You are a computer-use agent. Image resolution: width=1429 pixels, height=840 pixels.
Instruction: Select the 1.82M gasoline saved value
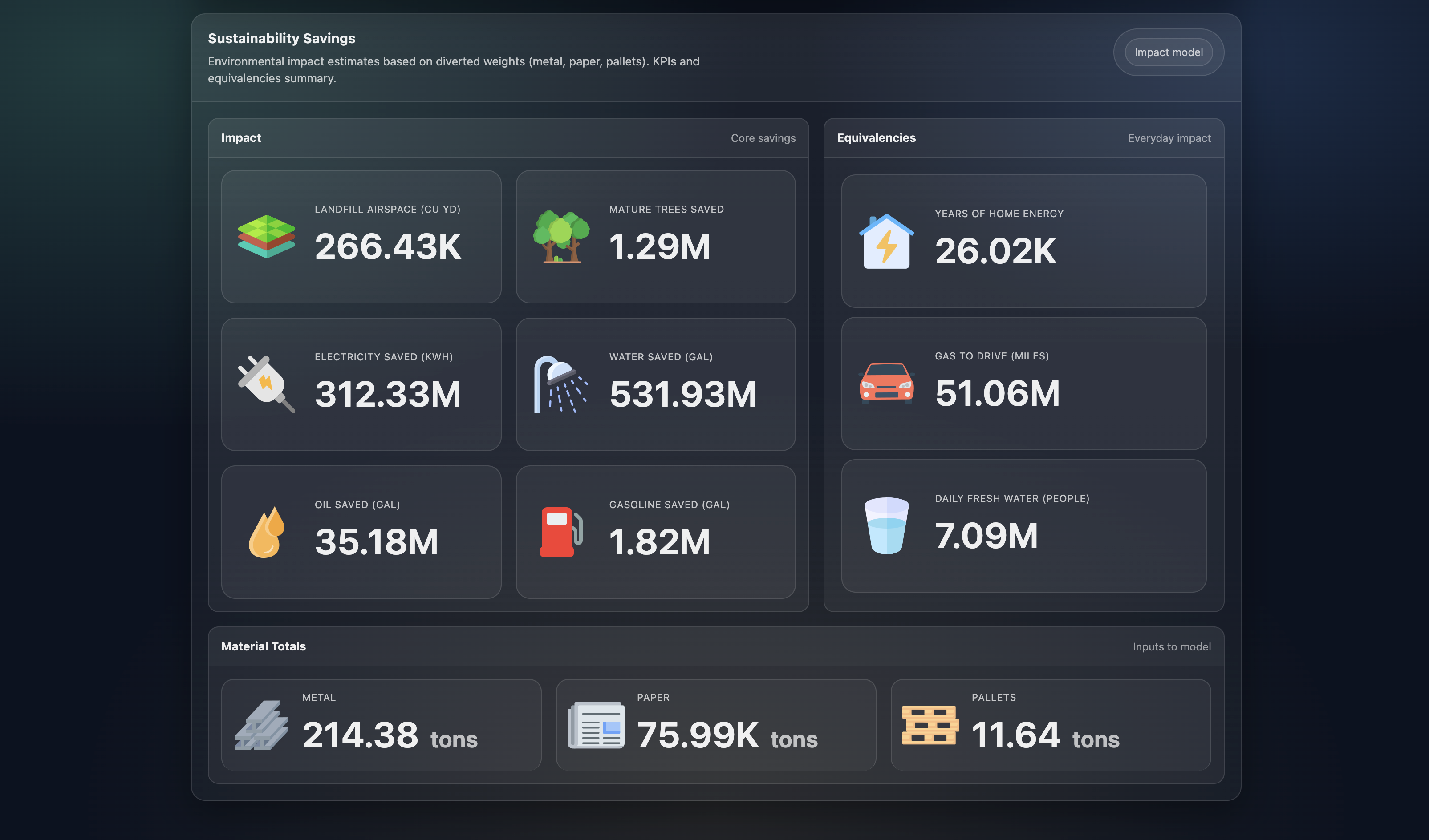[x=659, y=542]
